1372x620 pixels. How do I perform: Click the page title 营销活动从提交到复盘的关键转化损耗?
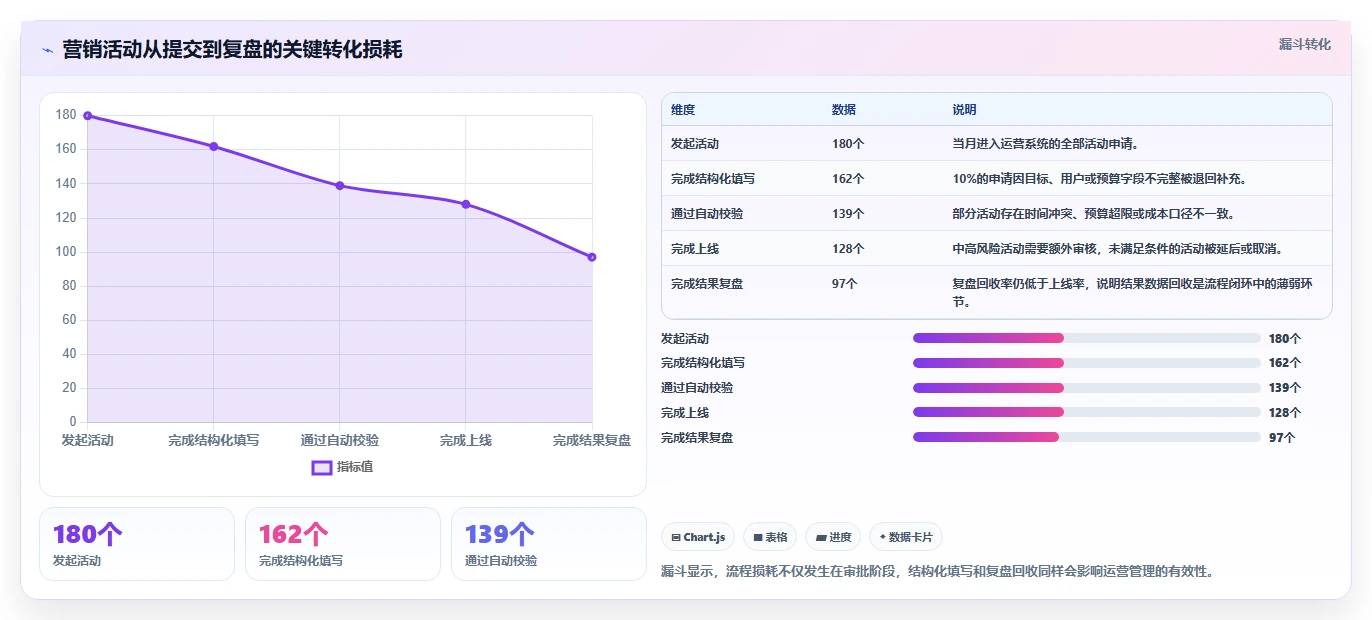pyautogui.click(x=232, y=49)
